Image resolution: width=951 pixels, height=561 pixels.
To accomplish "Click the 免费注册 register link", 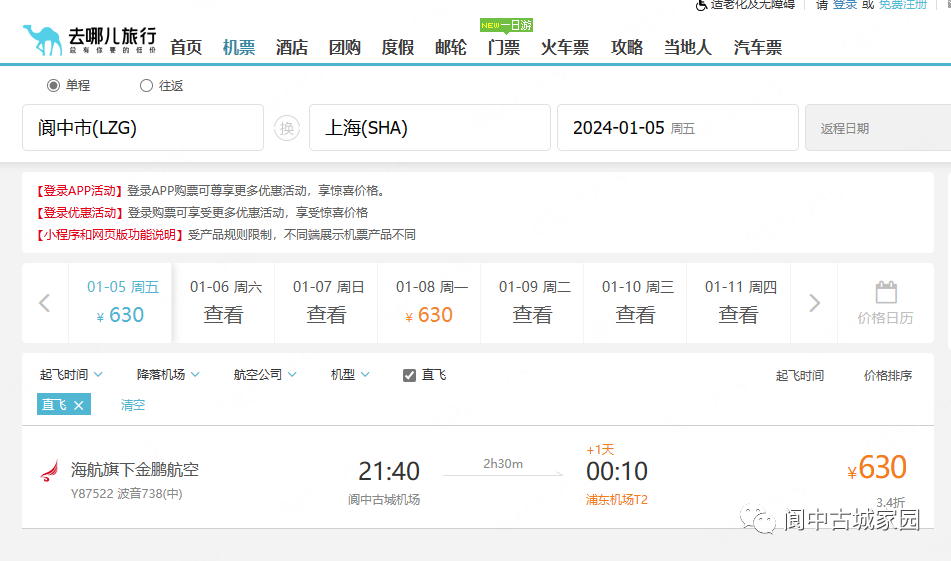I will (x=903, y=5).
